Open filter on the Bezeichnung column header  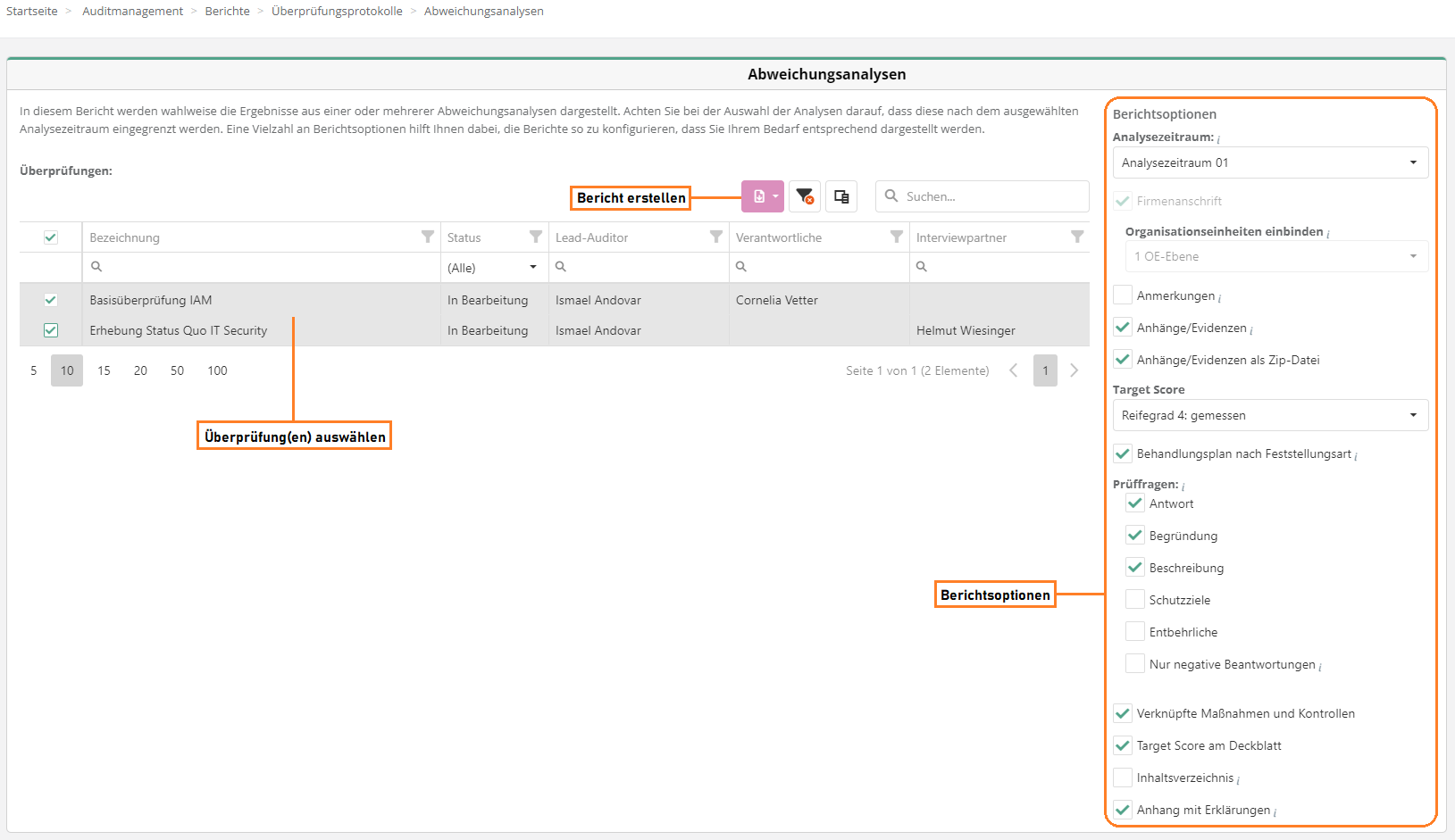[428, 237]
